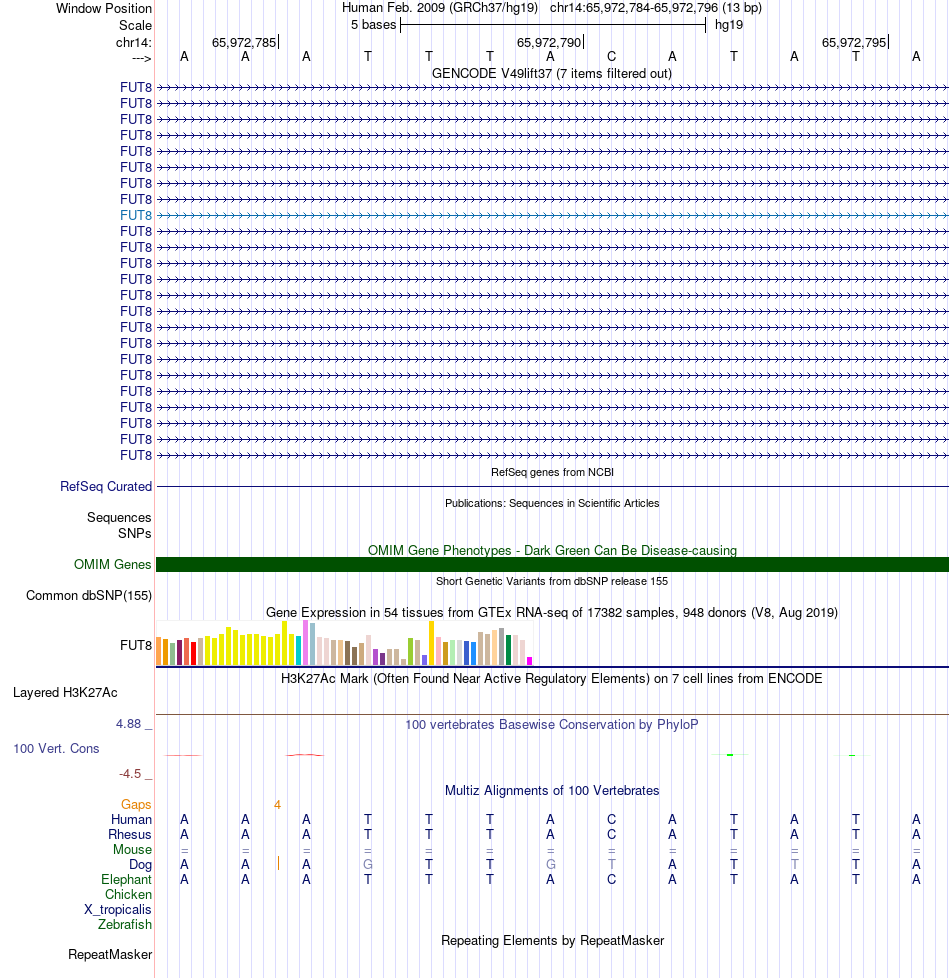Click the 'Scale' track label

click(135, 26)
